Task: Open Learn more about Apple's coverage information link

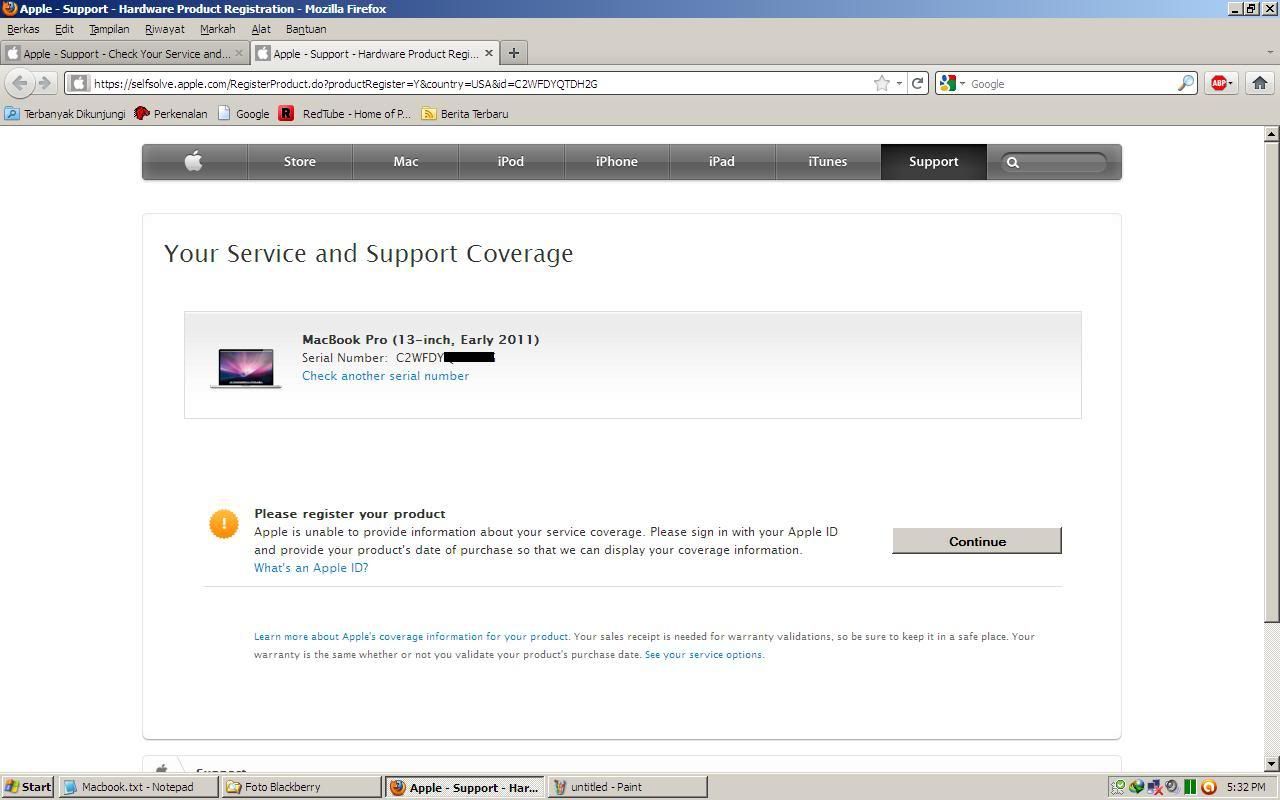Action: pyautogui.click(x=411, y=637)
